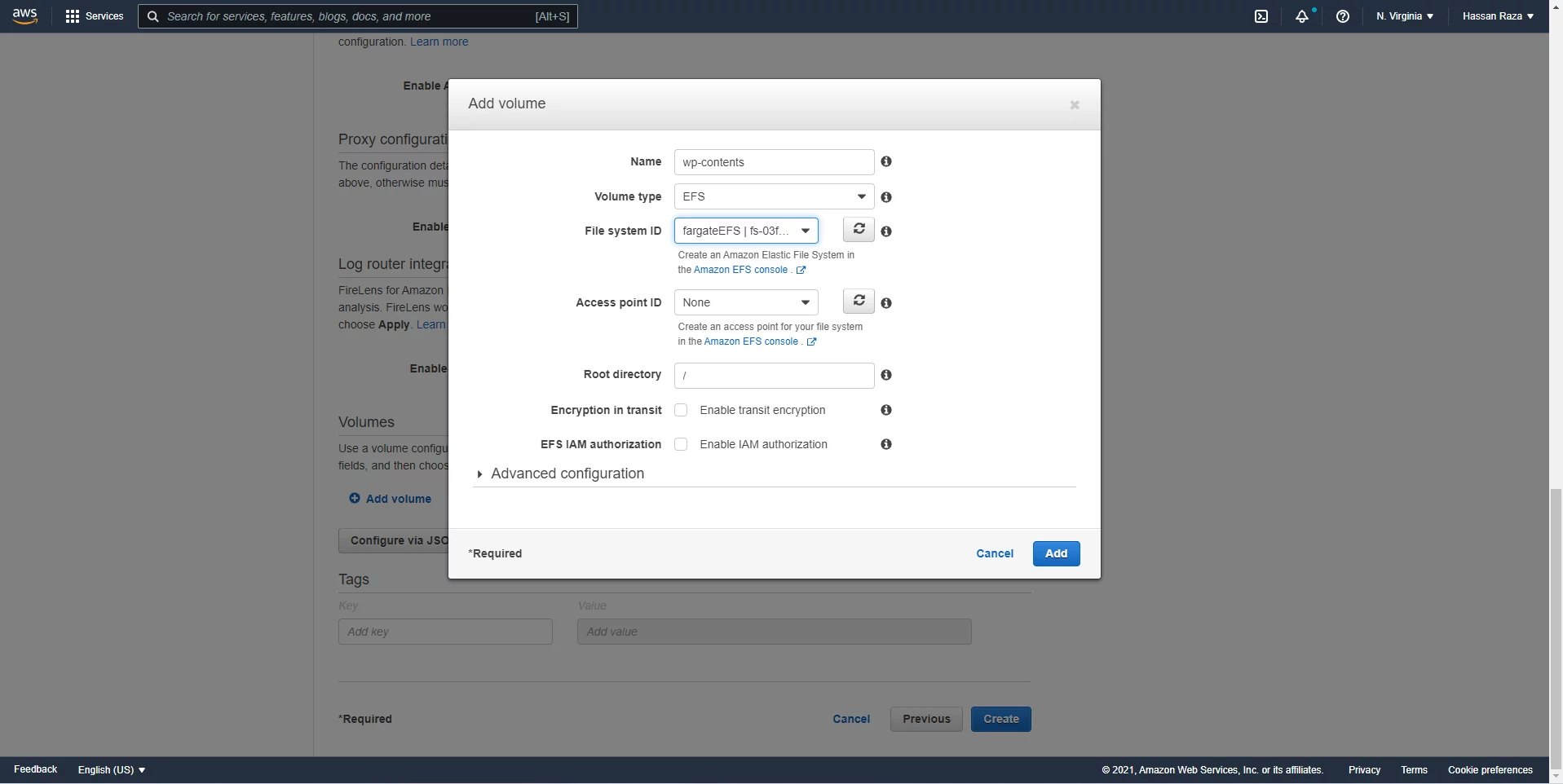This screenshot has width=1563, height=784.
Task: Click the Learn more link at top
Action: (x=439, y=42)
